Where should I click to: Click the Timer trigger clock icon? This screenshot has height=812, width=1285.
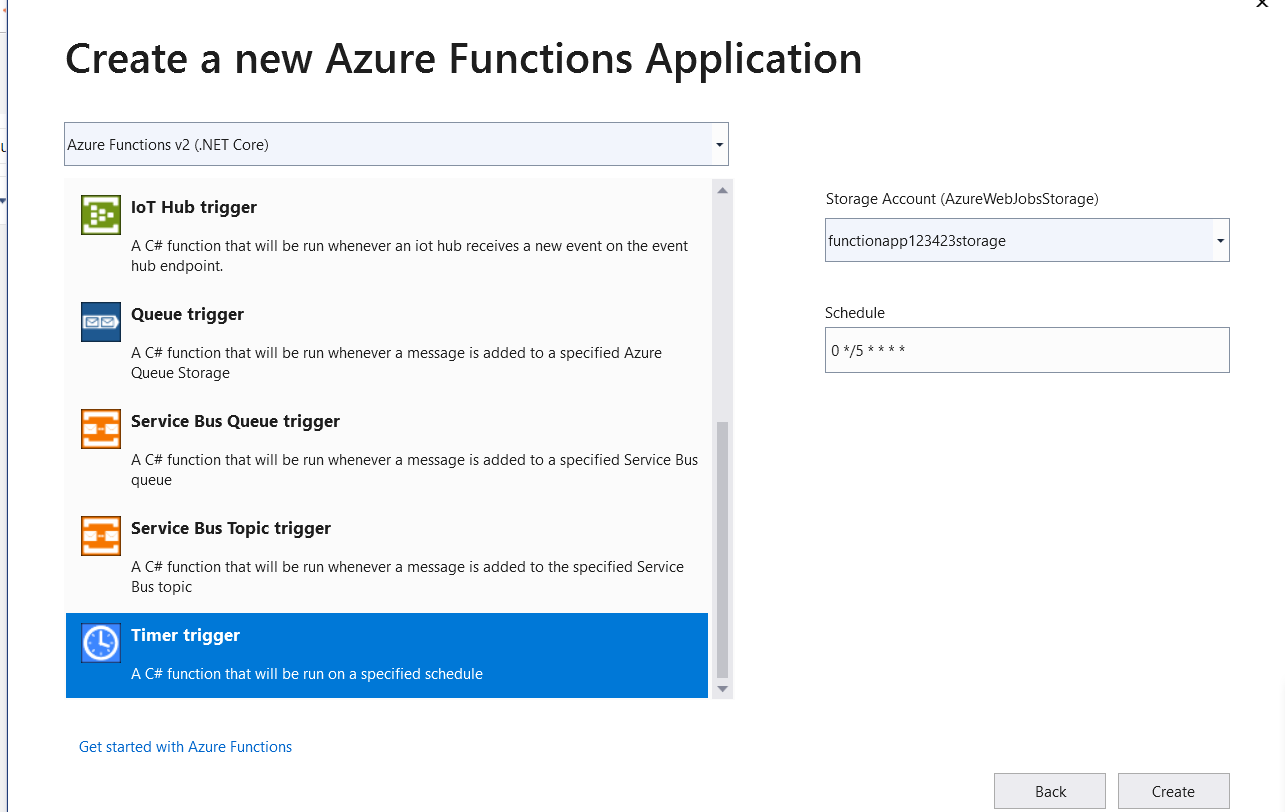(100, 643)
